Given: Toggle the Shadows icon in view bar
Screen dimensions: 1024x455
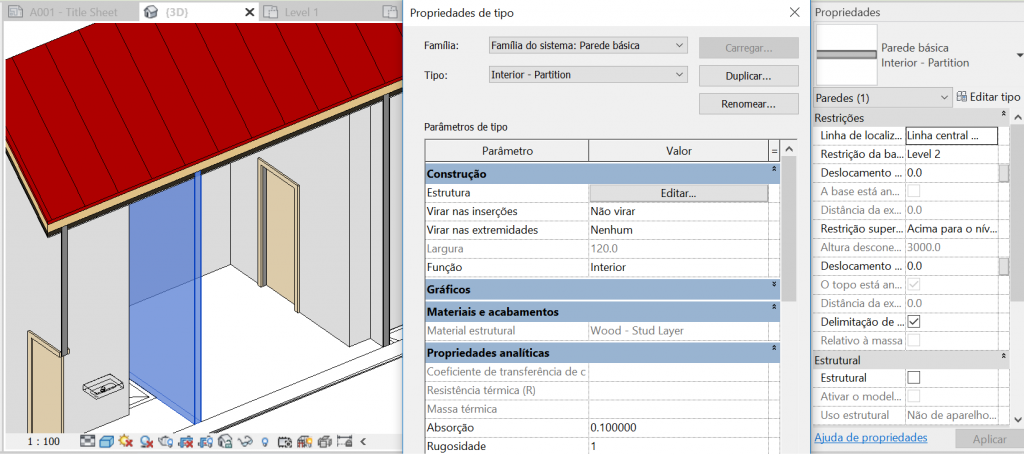Looking at the screenshot, I should [x=146, y=441].
